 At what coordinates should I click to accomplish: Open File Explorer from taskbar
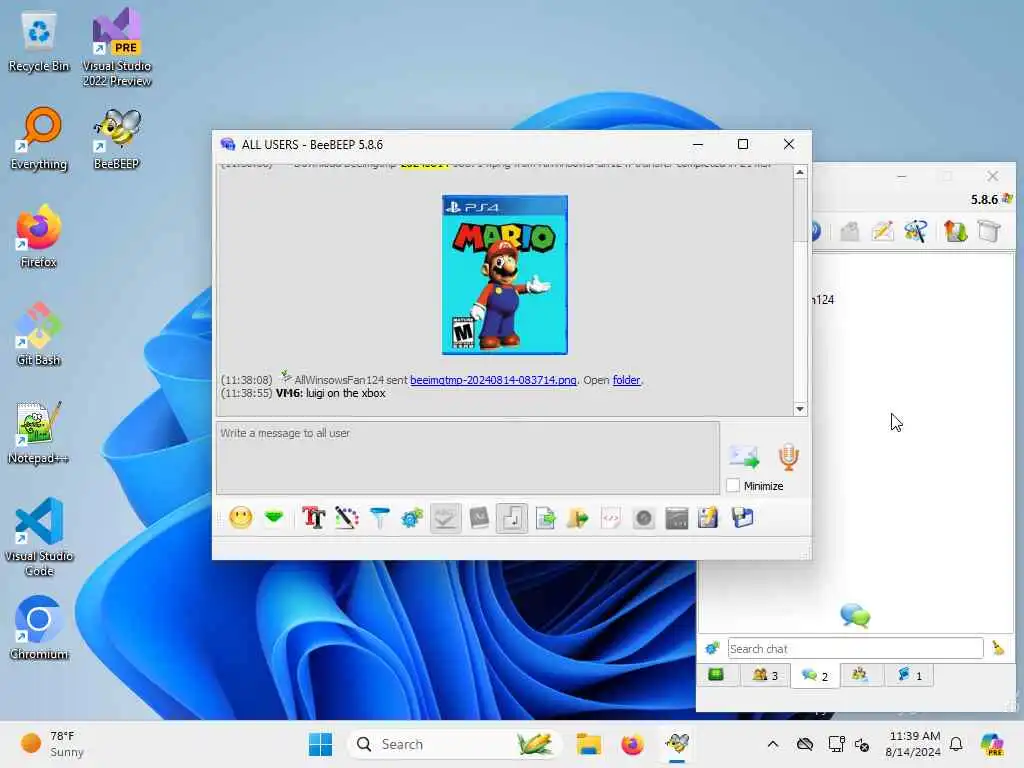click(x=588, y=744)
